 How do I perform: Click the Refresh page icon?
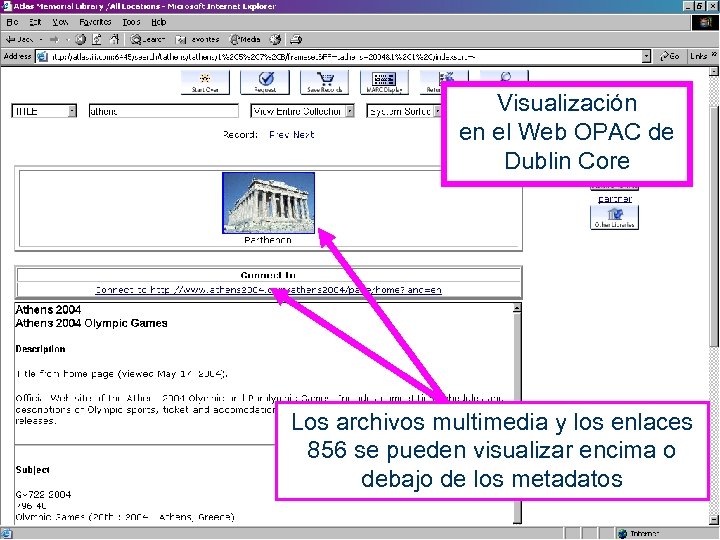(97, 39)
